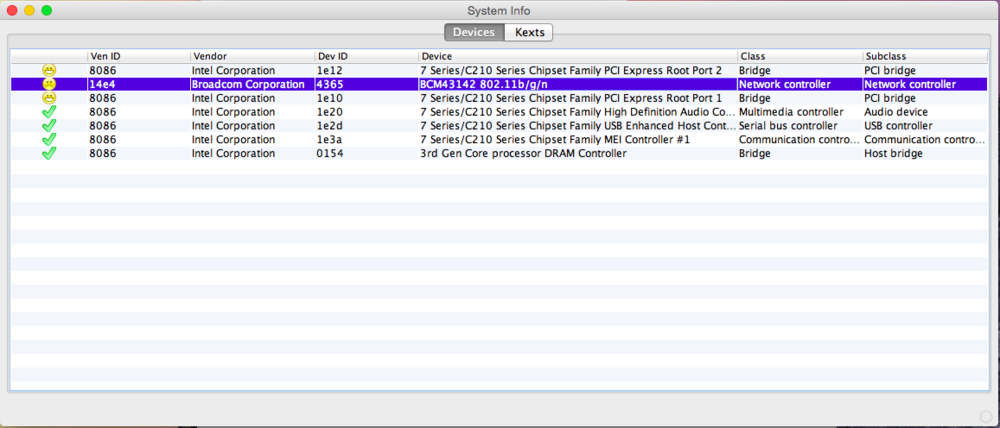Click the green checkmark for DRAM Controller row

(x=49, y=154)
